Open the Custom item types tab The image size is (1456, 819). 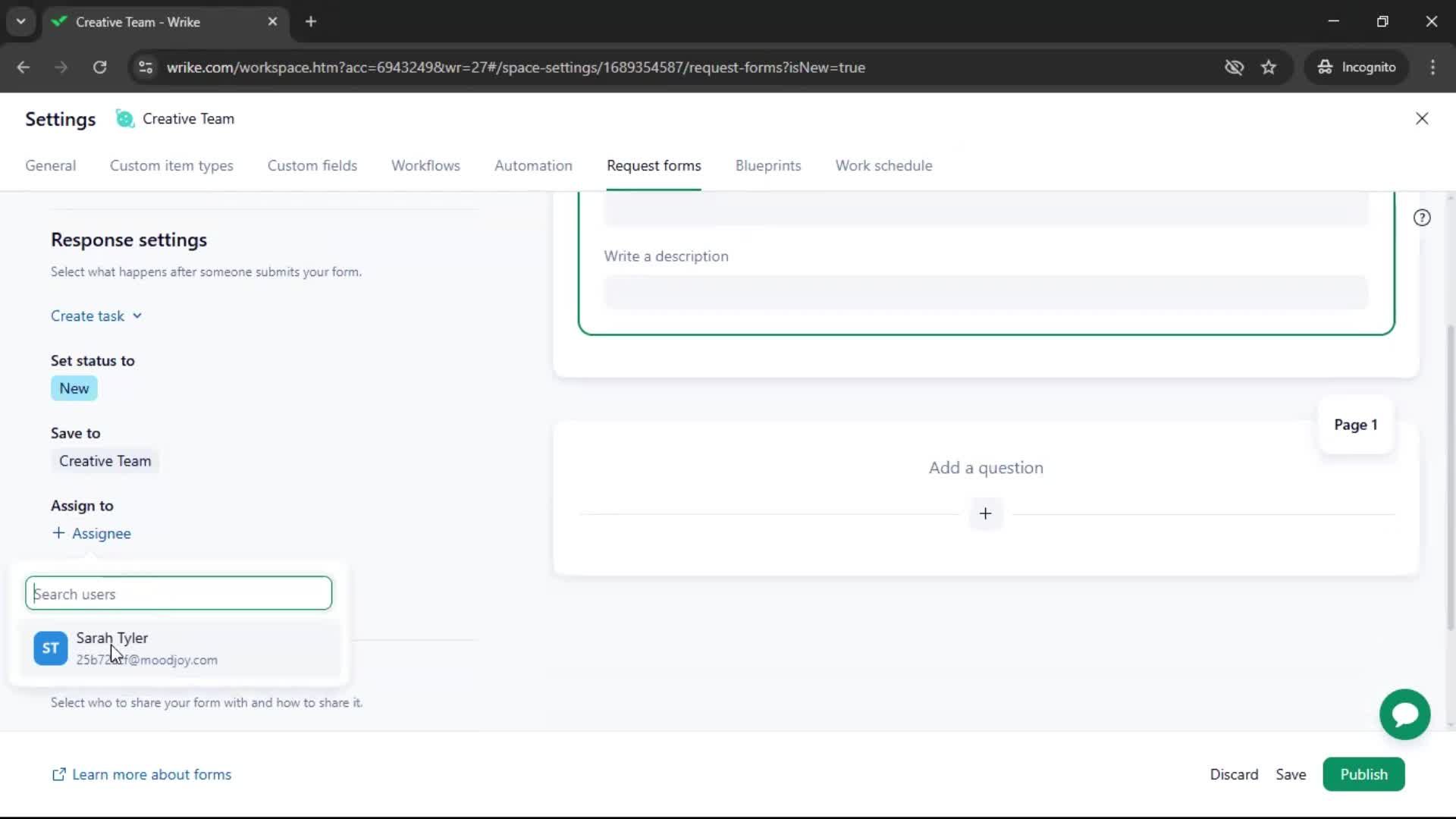coord(171,165)
